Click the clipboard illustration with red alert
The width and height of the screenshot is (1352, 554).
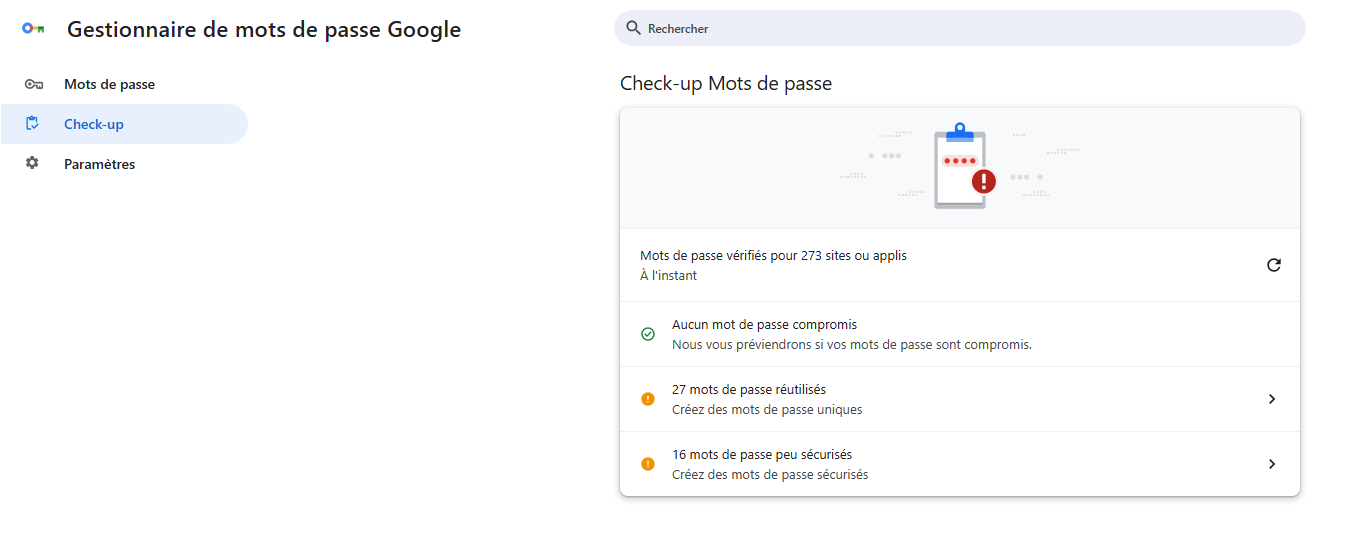961,167
